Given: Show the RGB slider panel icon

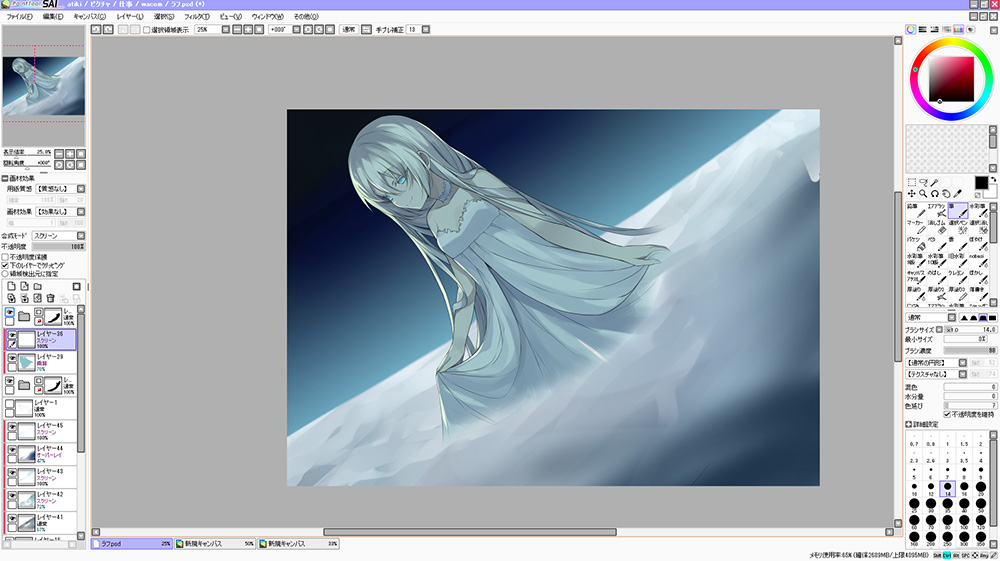Looking at the screenshot, I should point(922,29).
